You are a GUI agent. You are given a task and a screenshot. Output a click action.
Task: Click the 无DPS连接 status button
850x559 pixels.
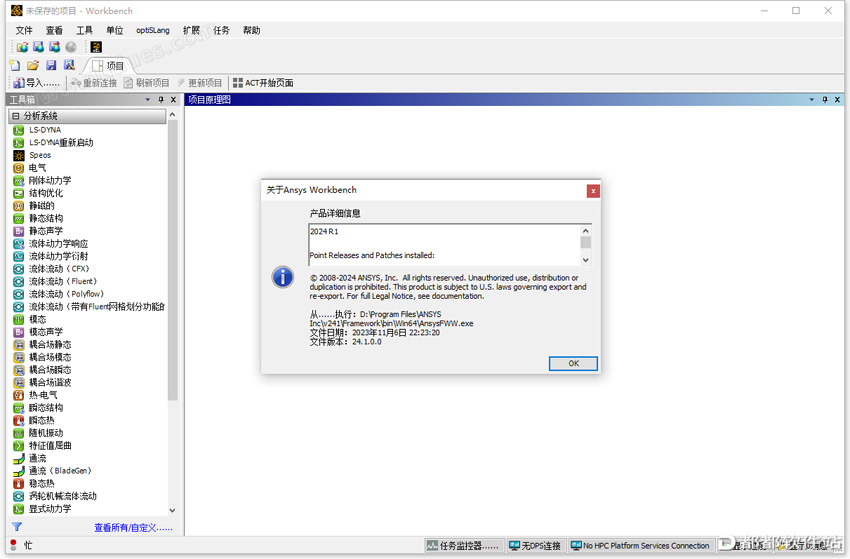[x=536, y=545]
